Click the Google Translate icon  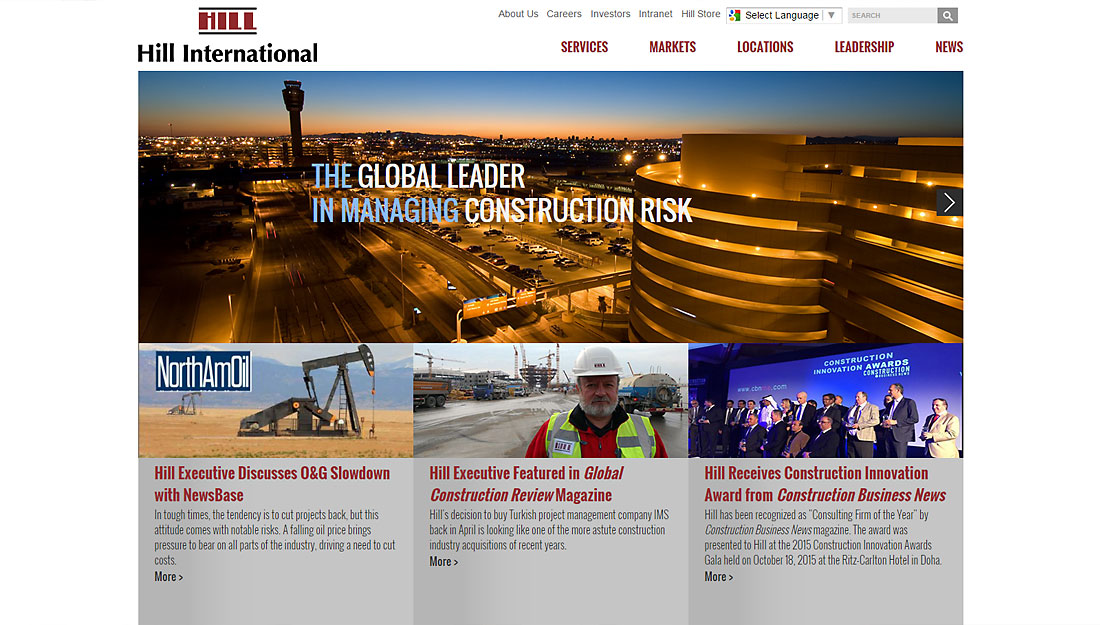[735, 15]
